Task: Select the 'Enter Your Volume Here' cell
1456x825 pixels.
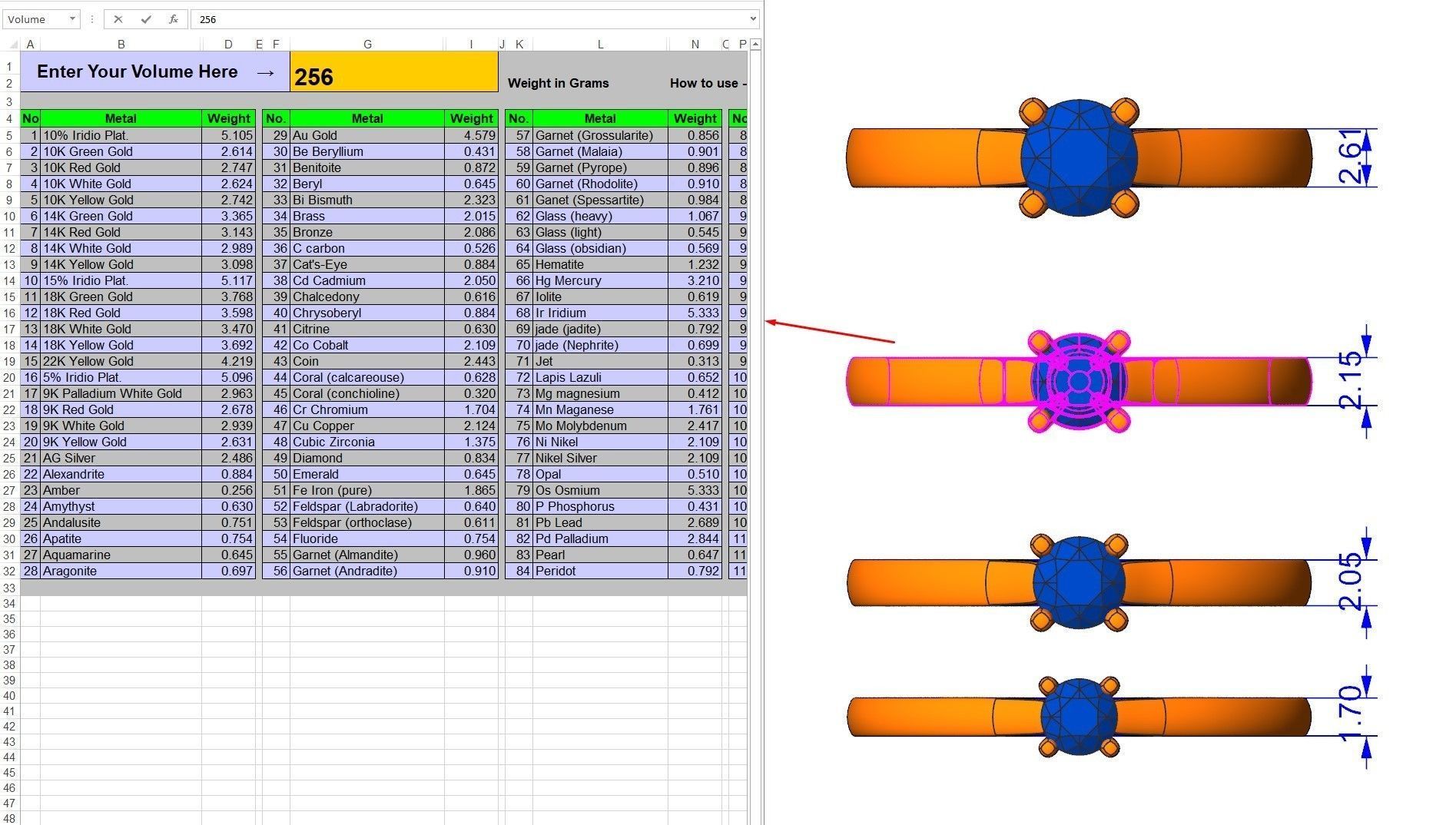Action: pyautogui.click(x=155, y=71)
